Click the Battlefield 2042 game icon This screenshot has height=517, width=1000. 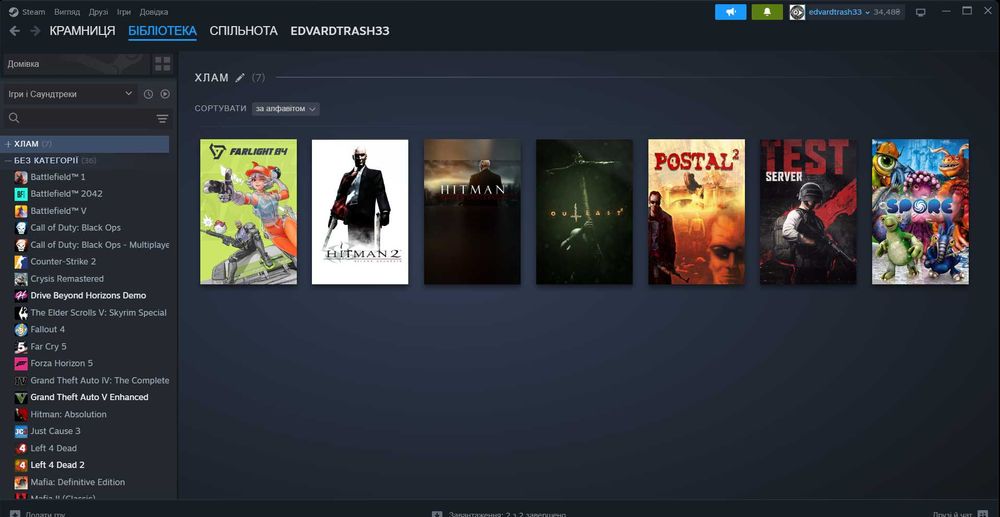pyautogui.click(x=21, y=194)
